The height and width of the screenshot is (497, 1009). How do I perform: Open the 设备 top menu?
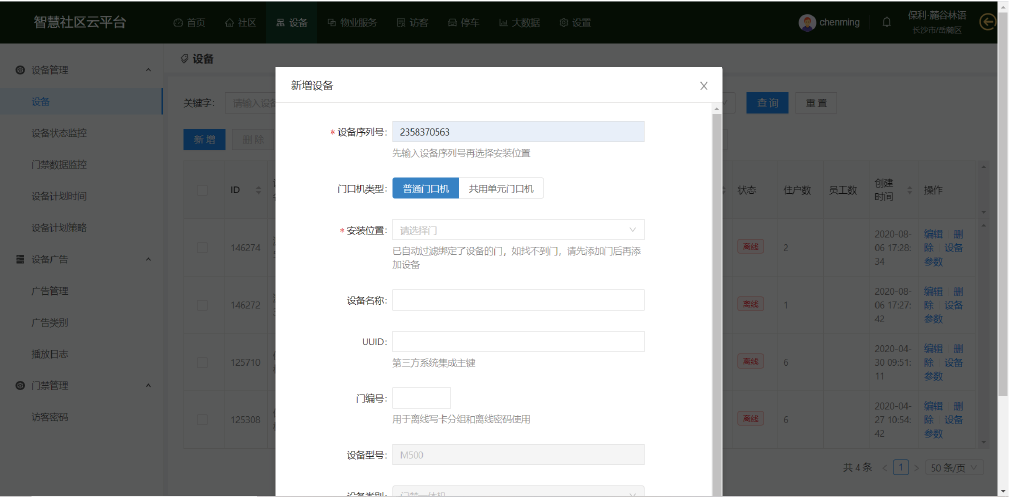click(x=292, y=23)
